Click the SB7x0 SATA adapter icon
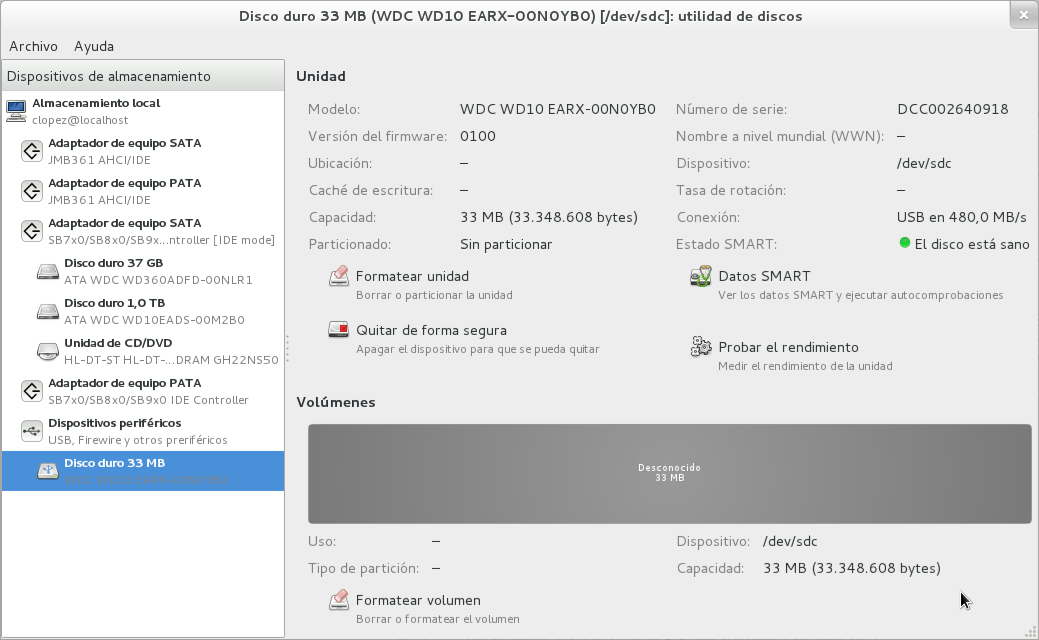This screenshot has height=640, width=1039. pyautogui.click(x=32, y=231)
